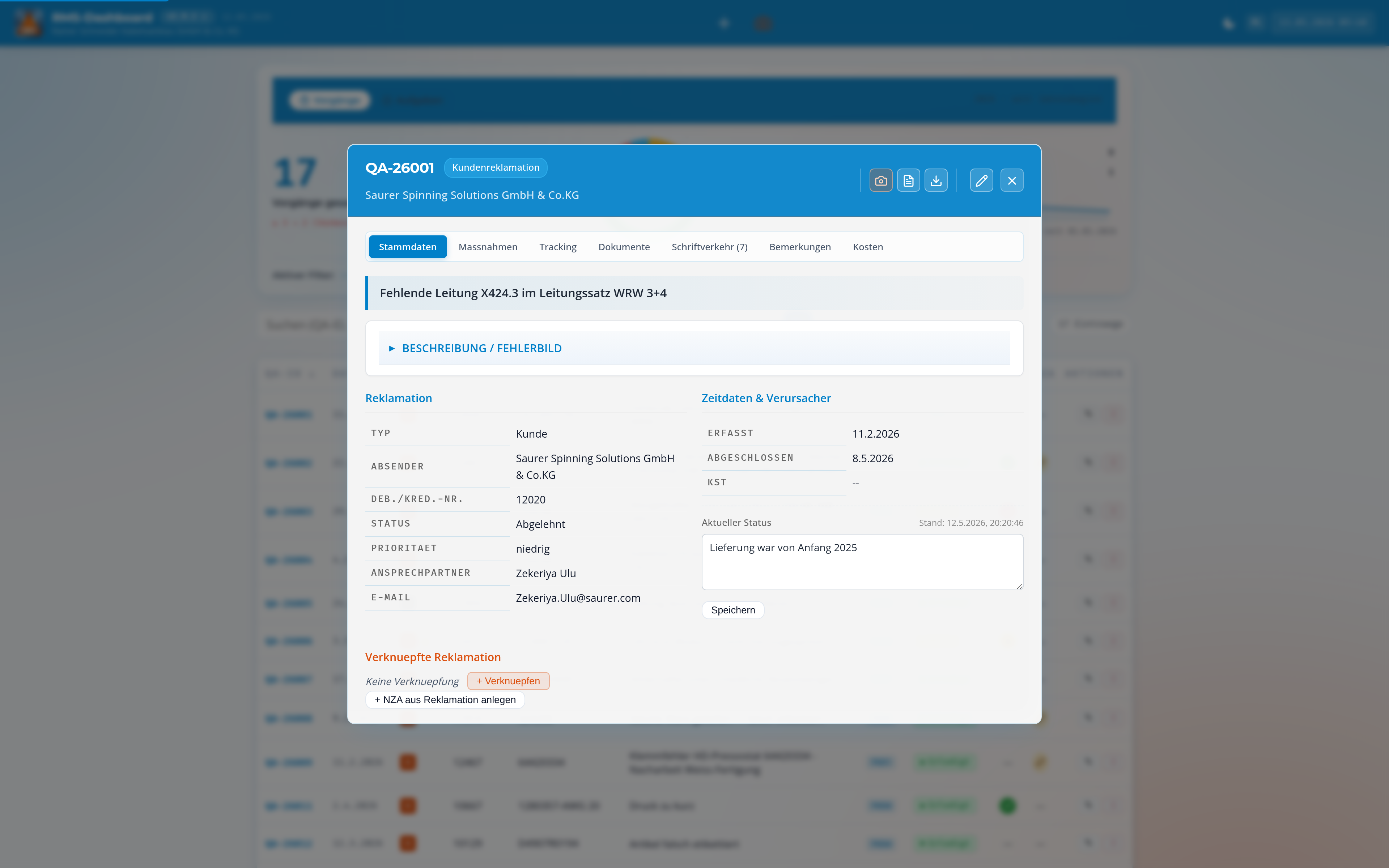Click the title Fehlende Leitung X424.3
This screenshot has width=1389, height=868.
pyautogui.click(x=523, y=293)
